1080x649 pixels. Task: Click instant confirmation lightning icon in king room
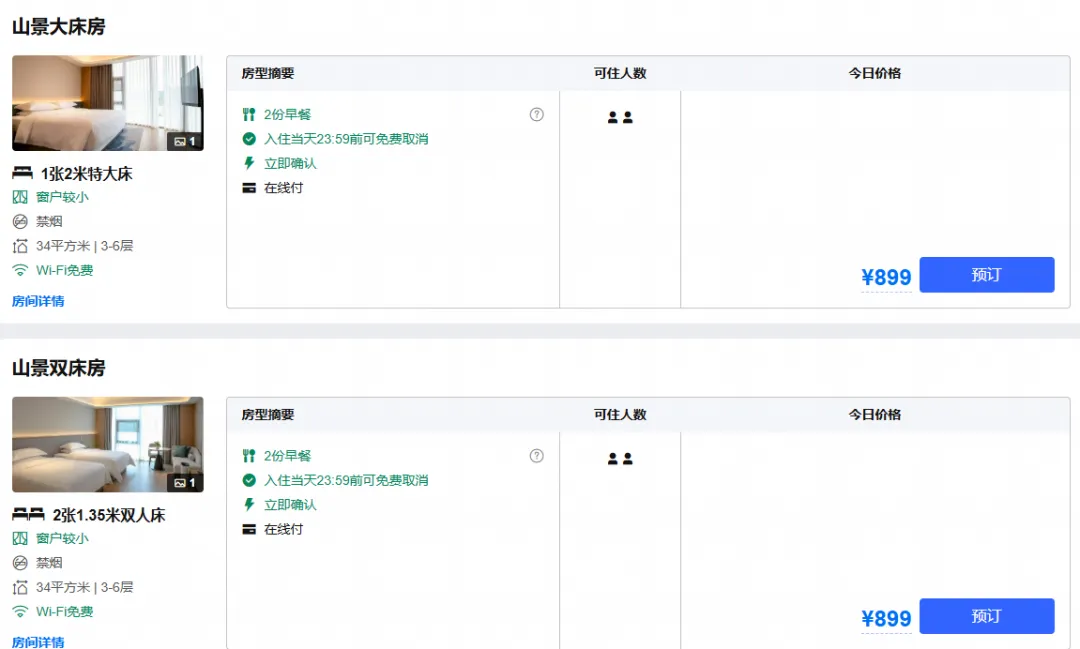pyautogui.click(x=249, y=163)
